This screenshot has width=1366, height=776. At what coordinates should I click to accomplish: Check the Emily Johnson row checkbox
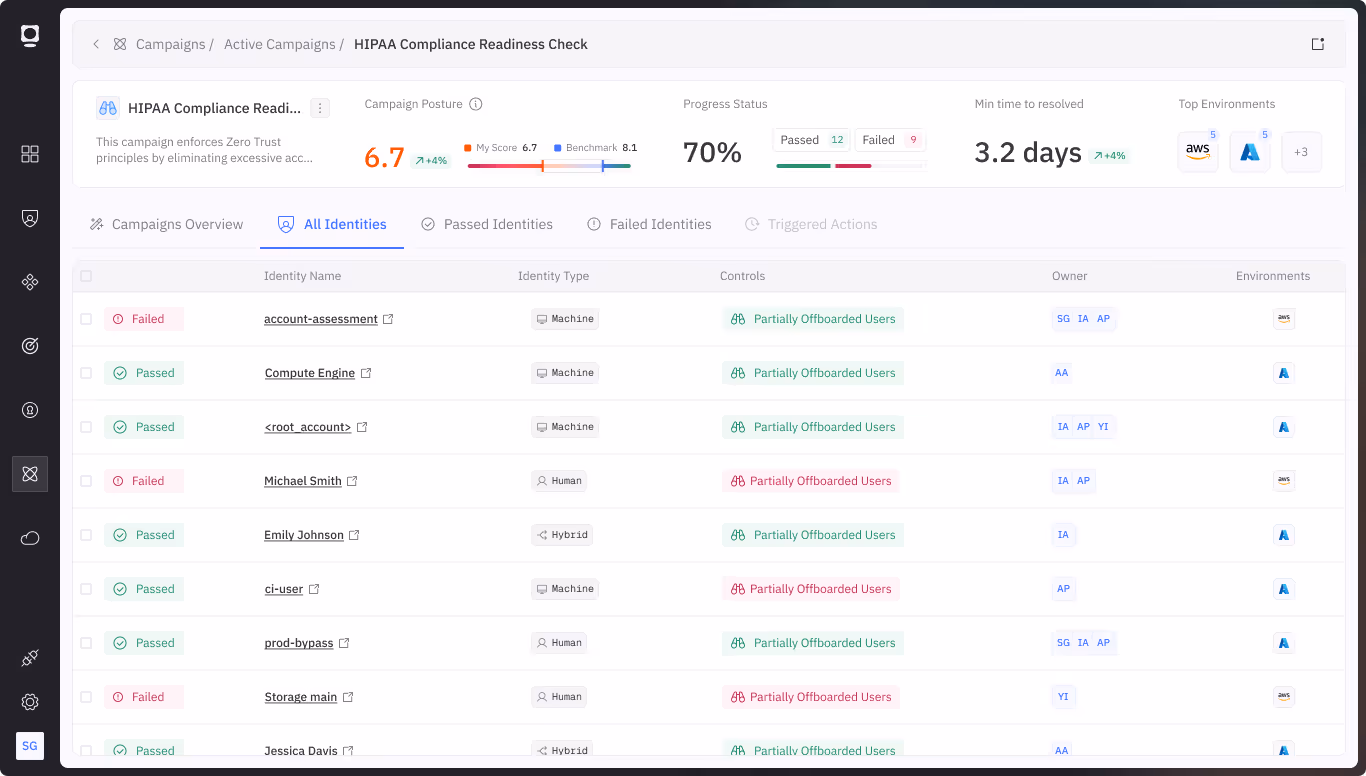pyautogui.click(x=86, y=535)
